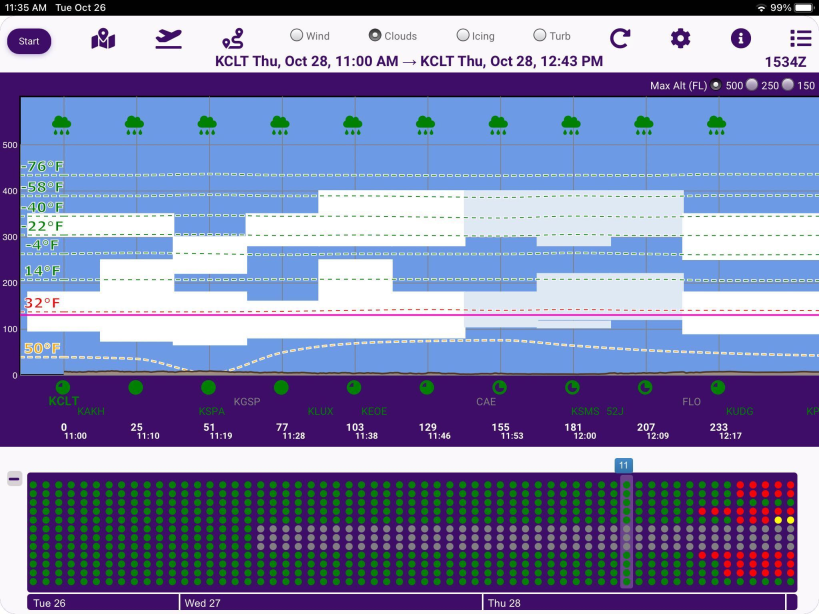Tap the sky cover circle at 11:00

(x=63, y=387)
